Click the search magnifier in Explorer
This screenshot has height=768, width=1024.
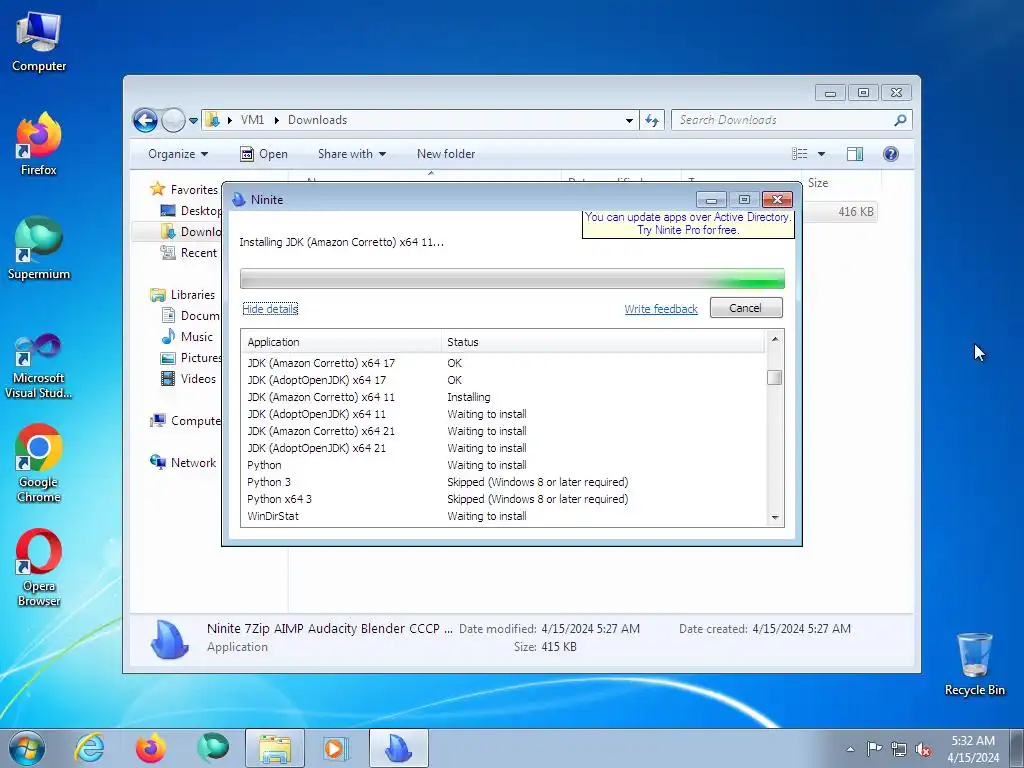(900, 120)
